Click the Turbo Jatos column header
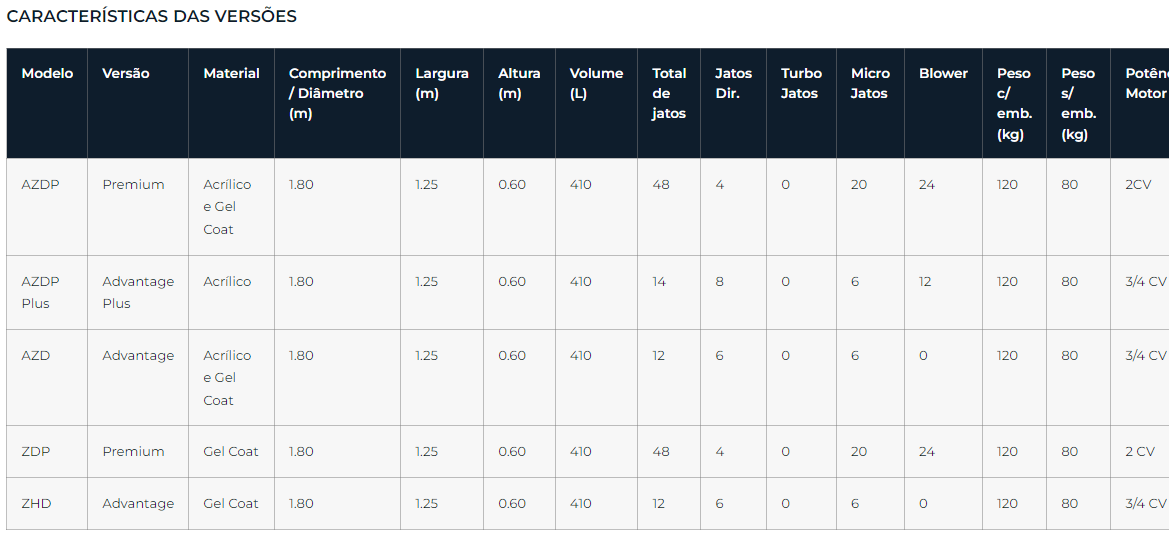 801,83
